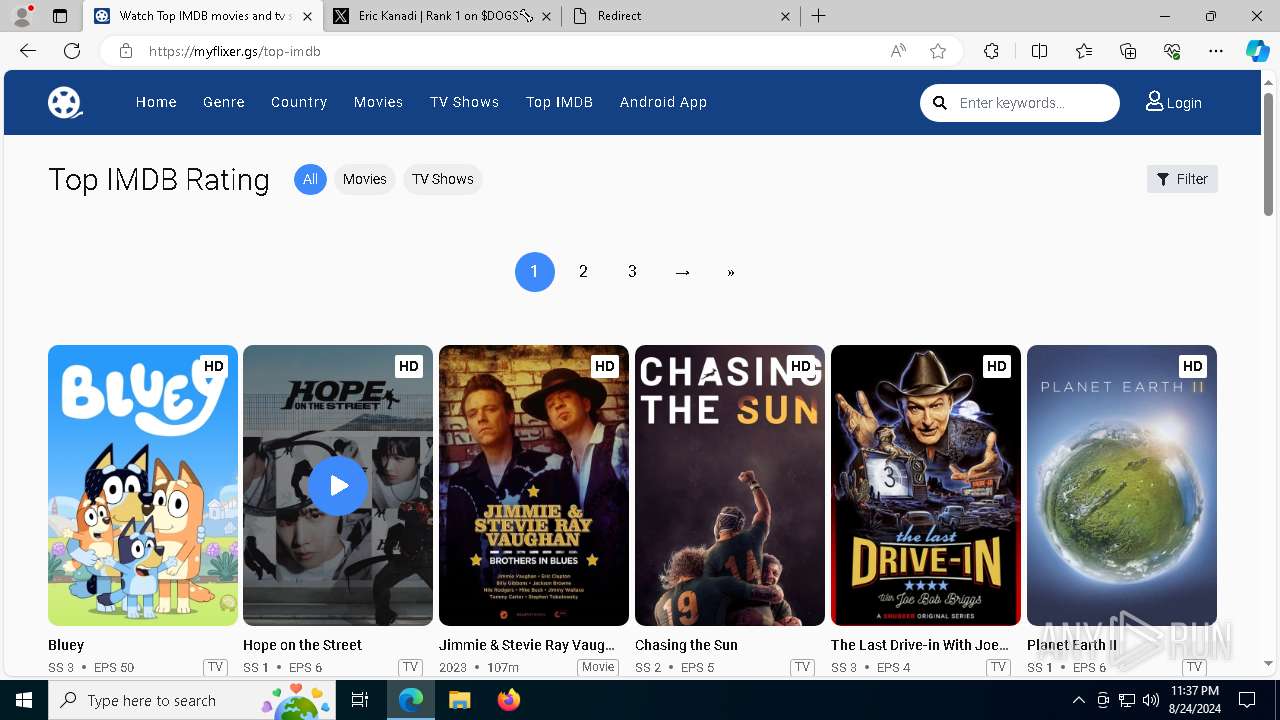Go to page 3
Image resolution: width=1280 pixels, height=720 pixels.
[x=632, y=272]
